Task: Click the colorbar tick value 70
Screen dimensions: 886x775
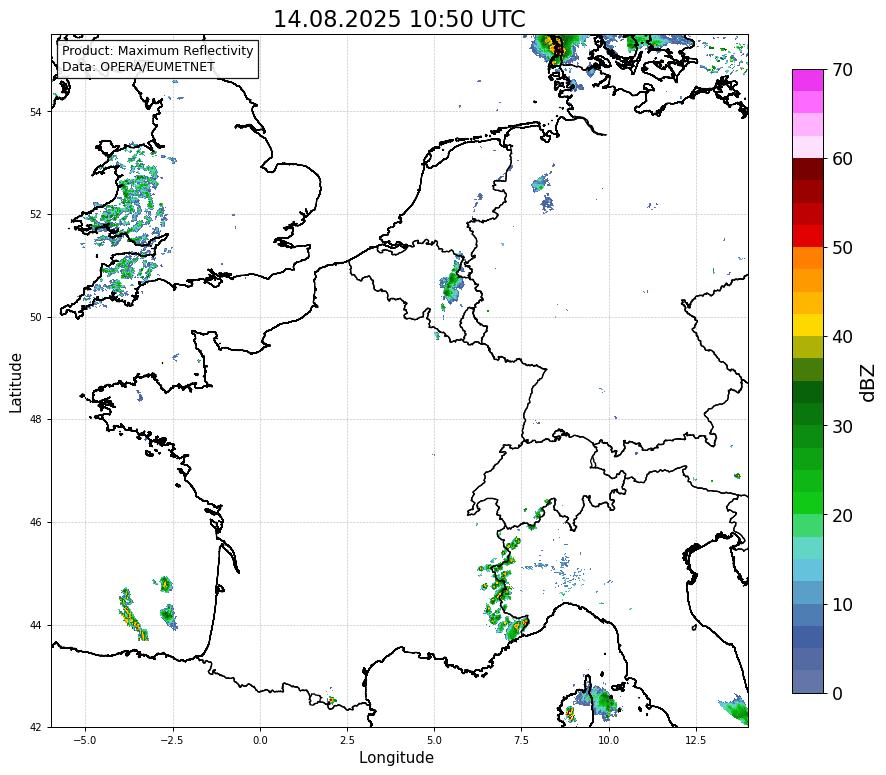Action: coord(842,70)
